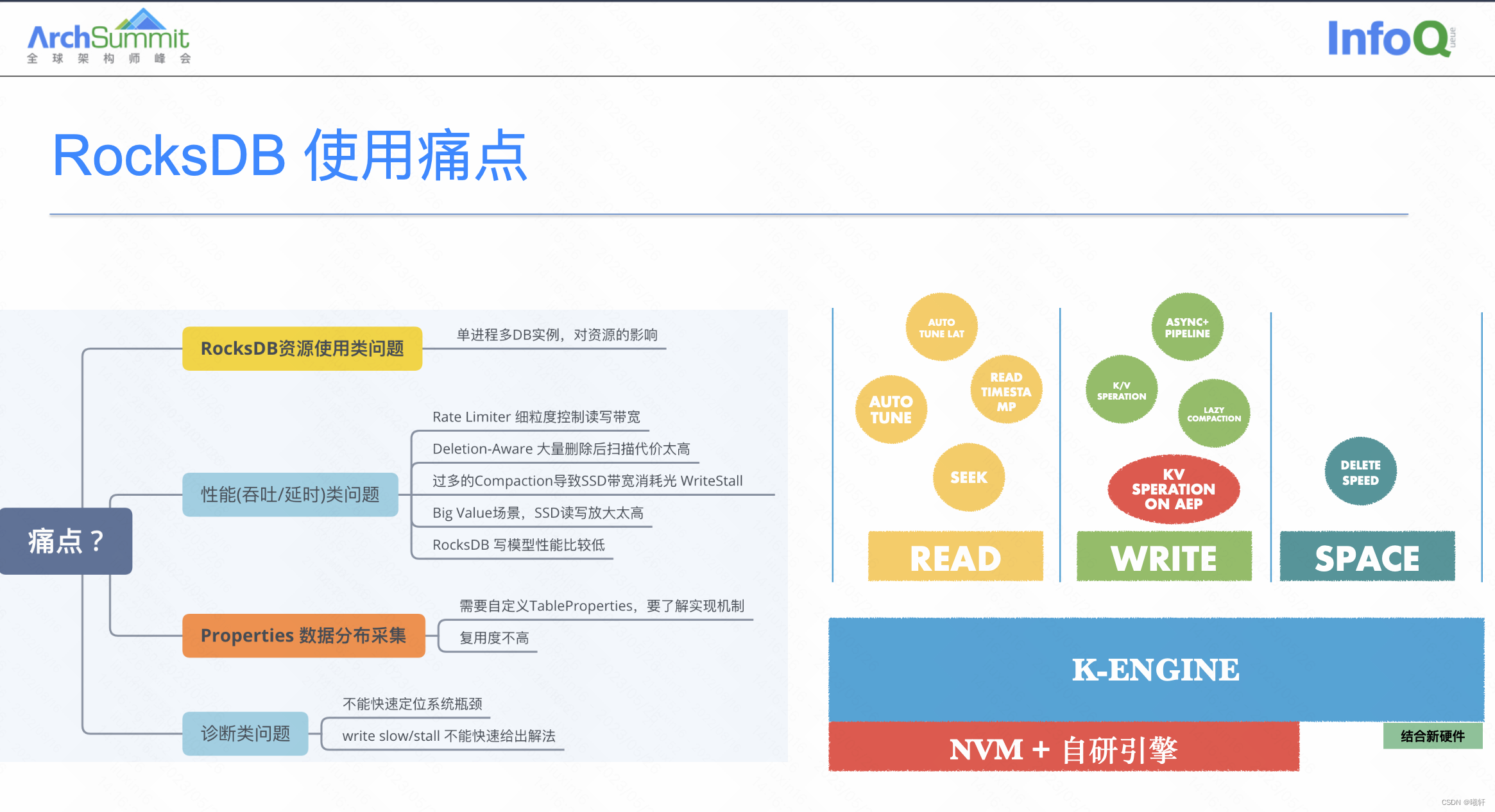This screenshot has width=1495, height=812.
Task: Click the red KV SPERATION ON AEP oval
Action: pos(1174,489)
